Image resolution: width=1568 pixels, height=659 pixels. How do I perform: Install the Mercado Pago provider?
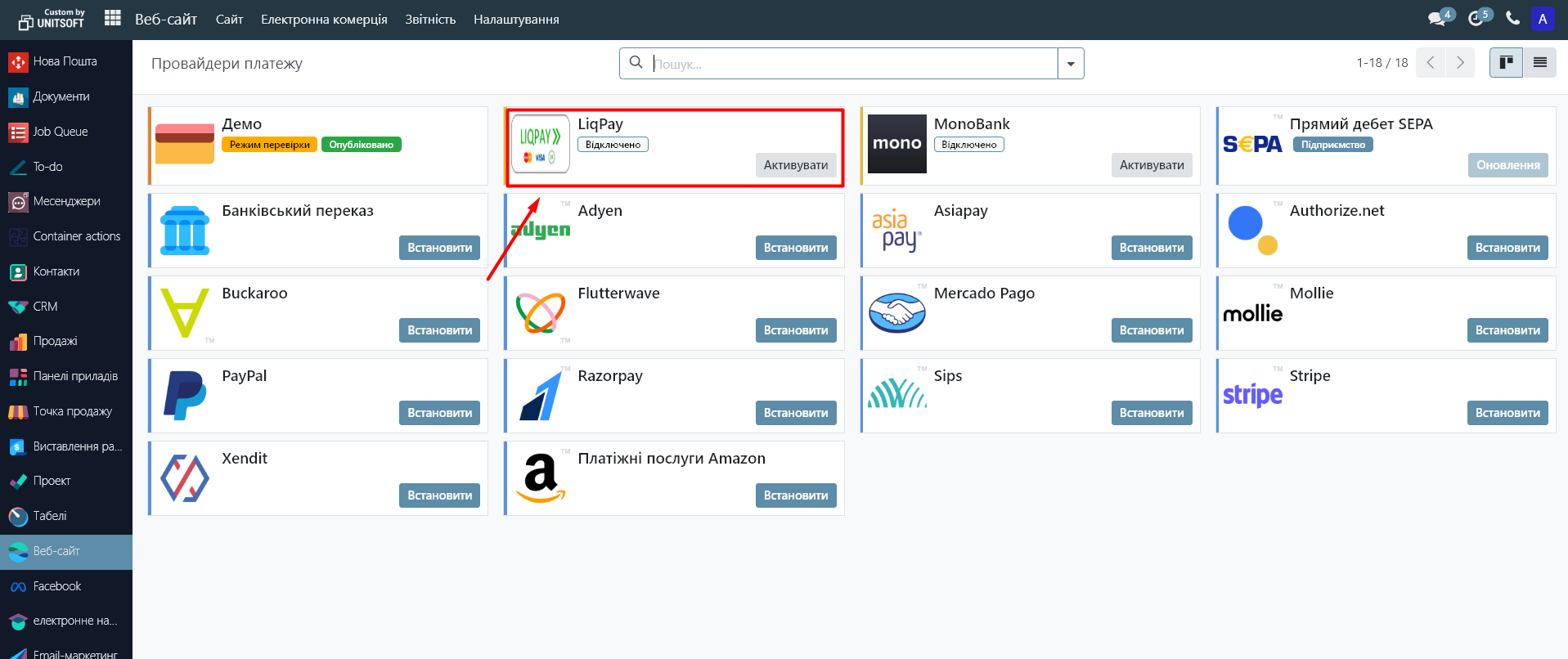[1152, 330]
